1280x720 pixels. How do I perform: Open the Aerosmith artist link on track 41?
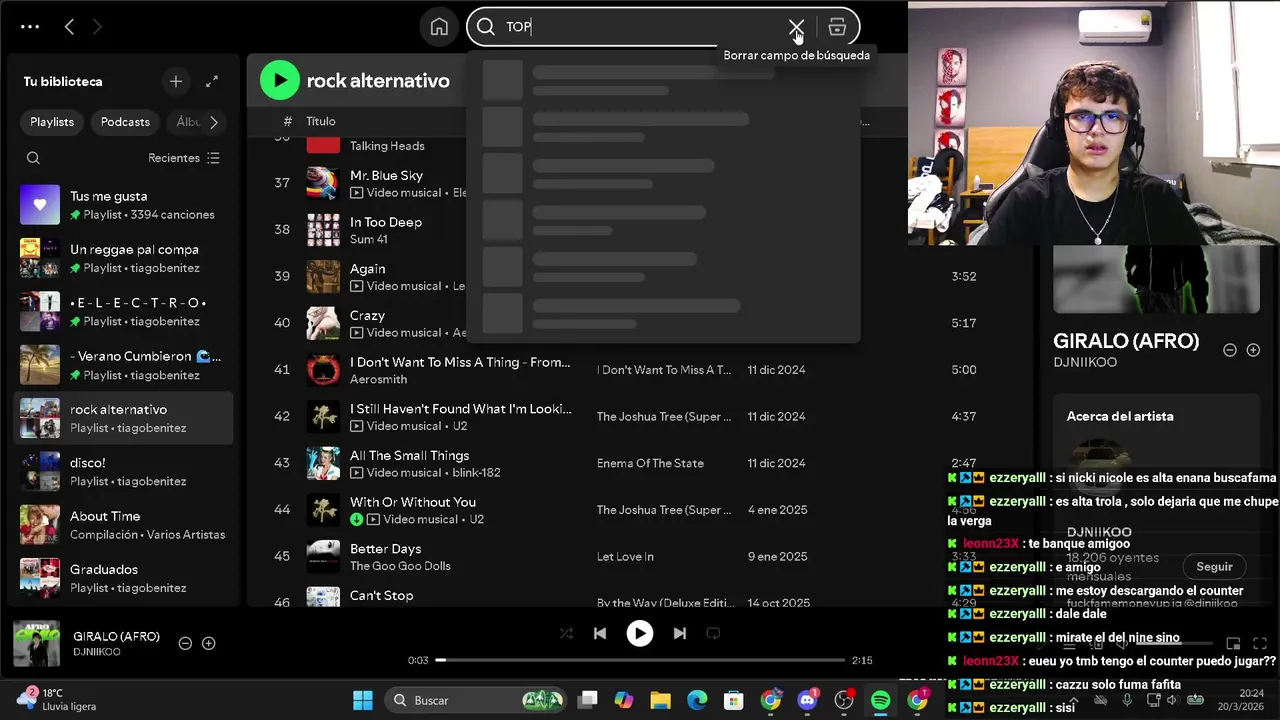tap(378, 379)
